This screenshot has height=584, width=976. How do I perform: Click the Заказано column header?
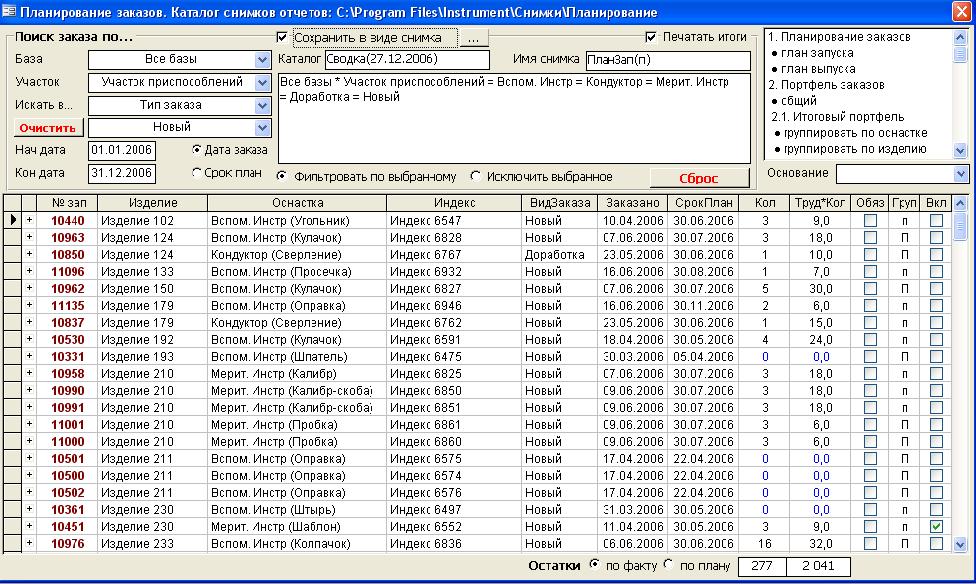point(632,203)
